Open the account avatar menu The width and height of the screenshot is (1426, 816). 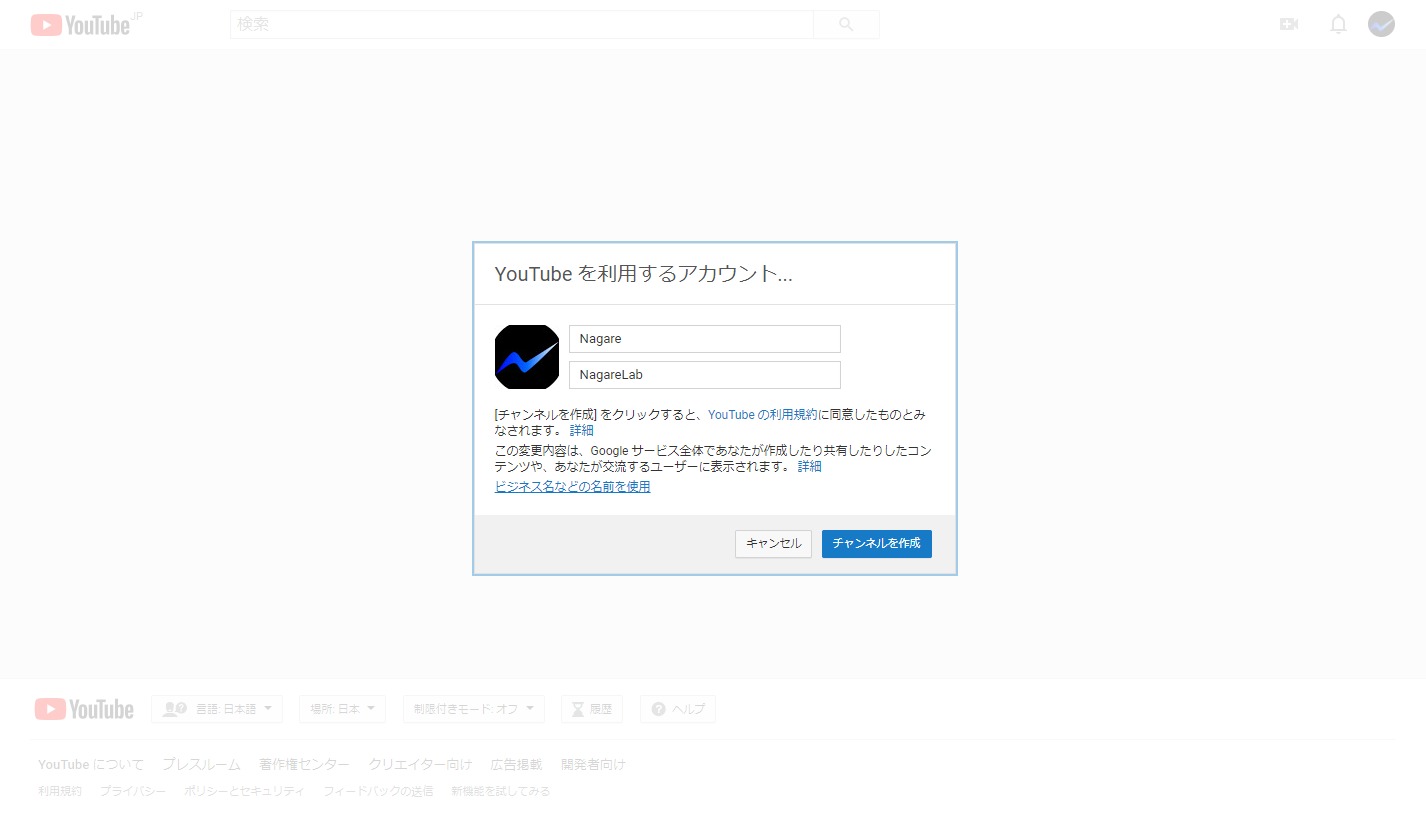tap(1381, 24)
